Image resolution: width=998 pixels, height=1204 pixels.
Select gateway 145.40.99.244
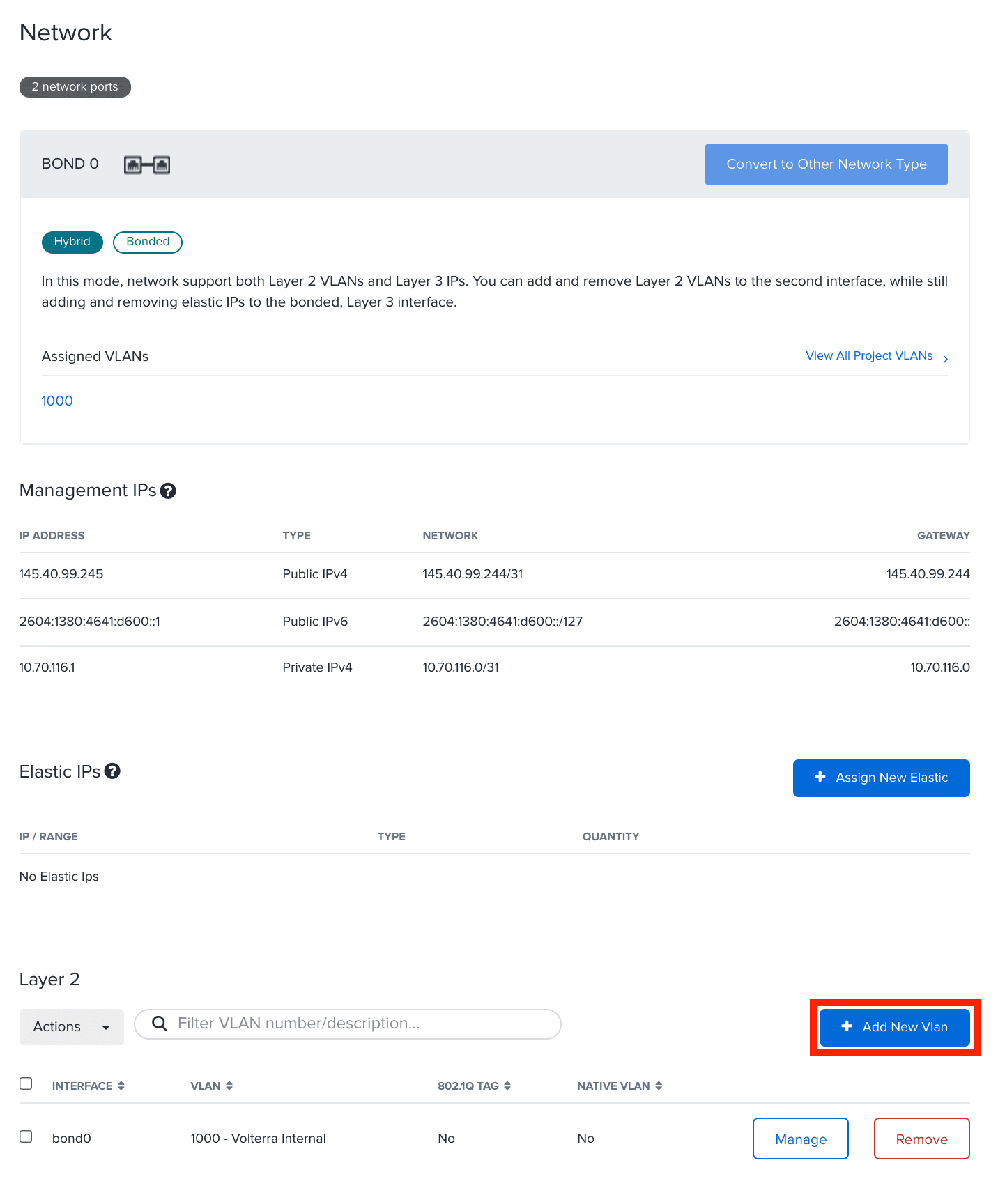click(x=928, y=574)
